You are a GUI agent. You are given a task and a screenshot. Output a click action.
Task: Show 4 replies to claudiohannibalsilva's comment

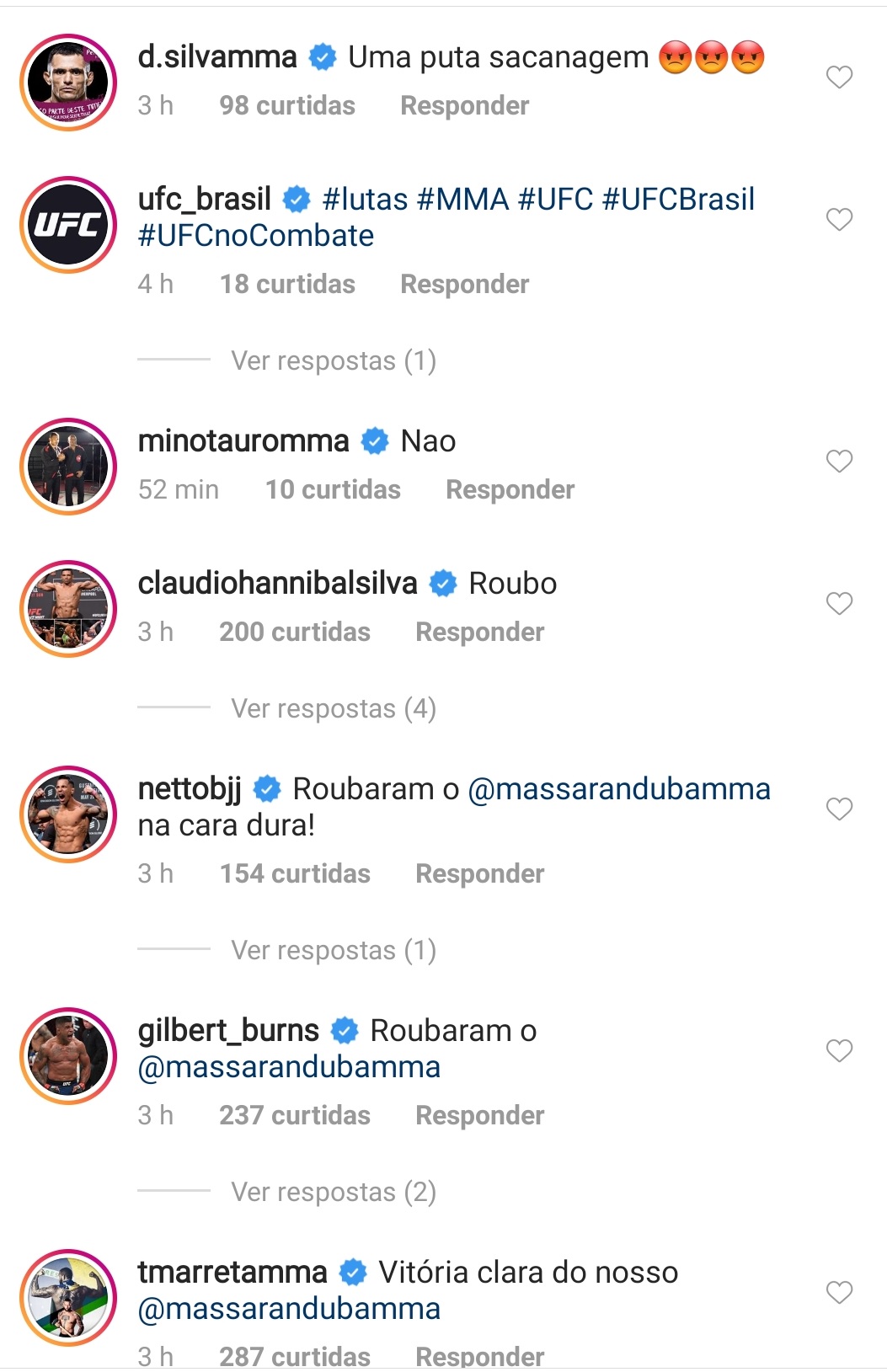[334, 709]
